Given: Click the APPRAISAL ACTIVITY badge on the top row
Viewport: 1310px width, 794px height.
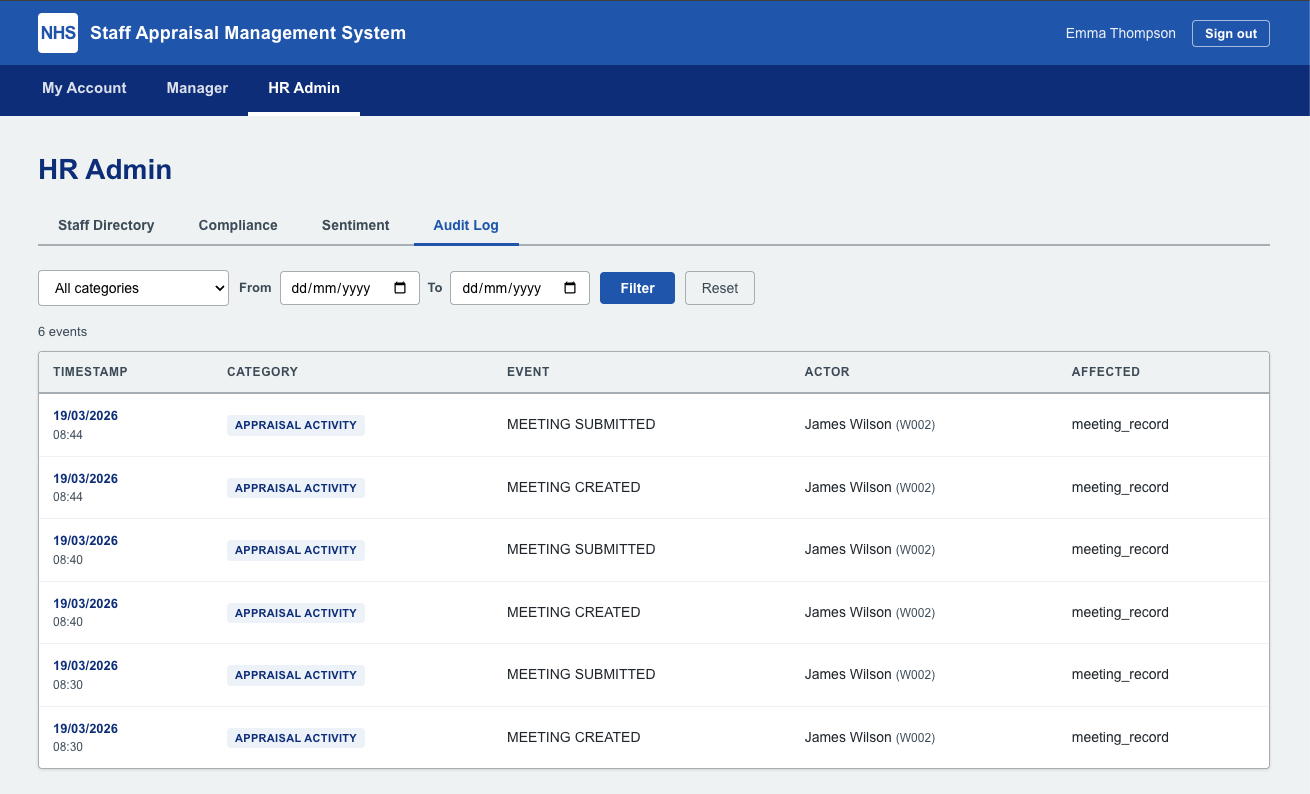Looking at the screenshot, I should 296,424.
